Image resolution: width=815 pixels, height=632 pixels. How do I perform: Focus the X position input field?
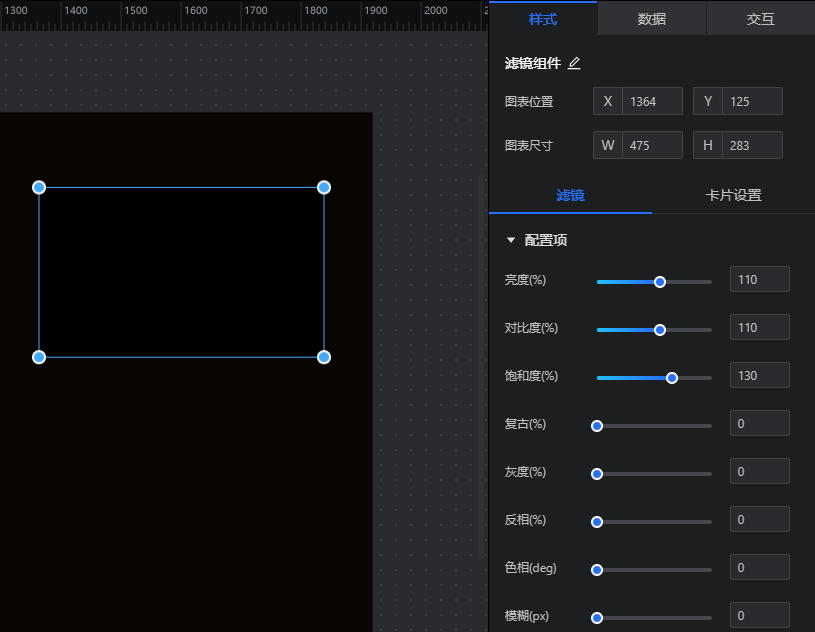[x=651, y=101]
